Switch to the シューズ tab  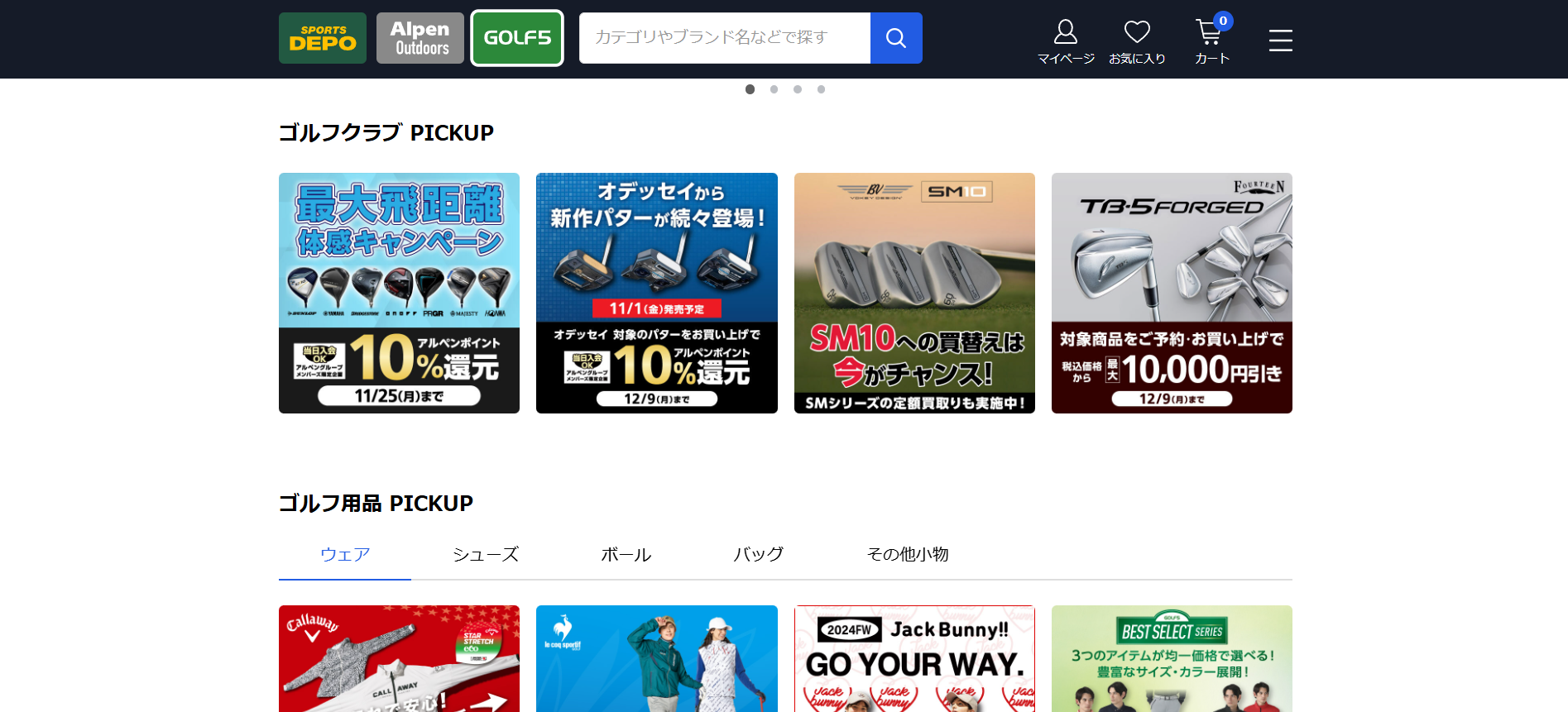[486, 554]
